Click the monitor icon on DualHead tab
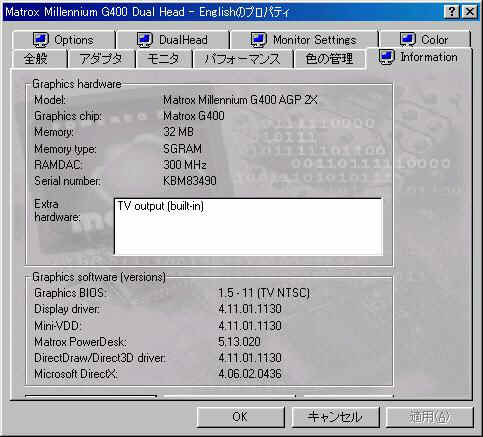The height and width of the screenshot is (437, 483). [145, 40]
